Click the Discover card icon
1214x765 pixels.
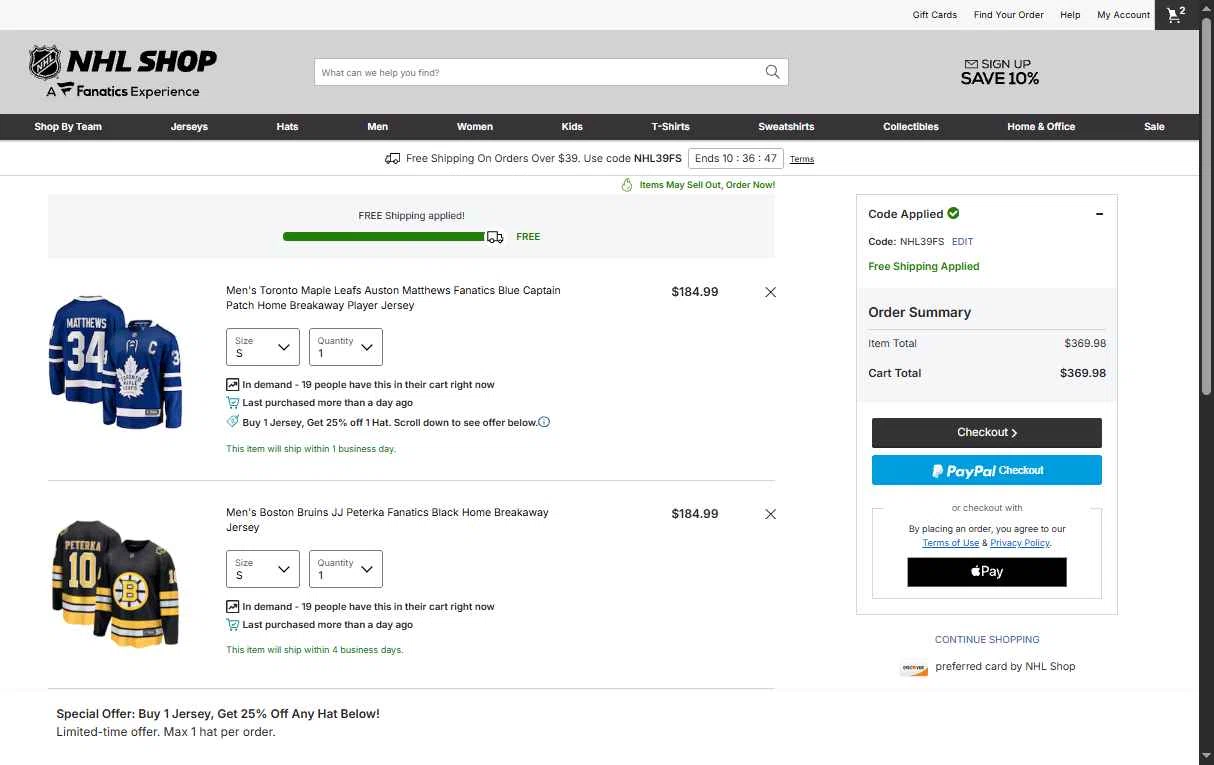click(914, 668)
